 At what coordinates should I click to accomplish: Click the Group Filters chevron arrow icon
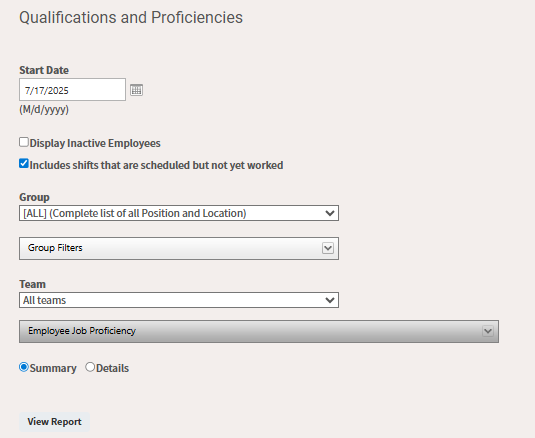pos(328,248)
